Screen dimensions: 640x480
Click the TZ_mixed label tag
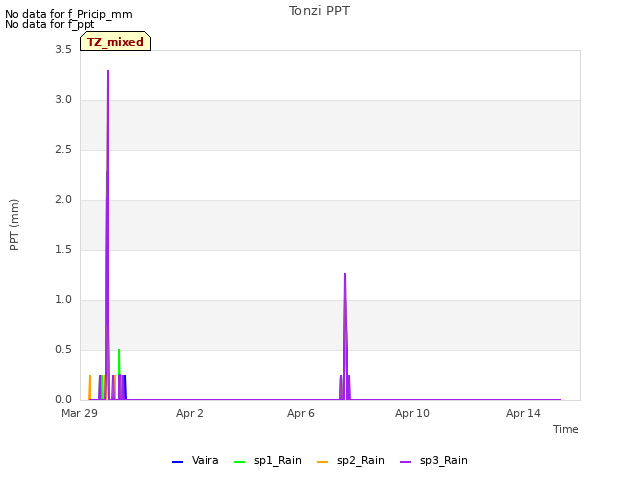click(116, 41)
